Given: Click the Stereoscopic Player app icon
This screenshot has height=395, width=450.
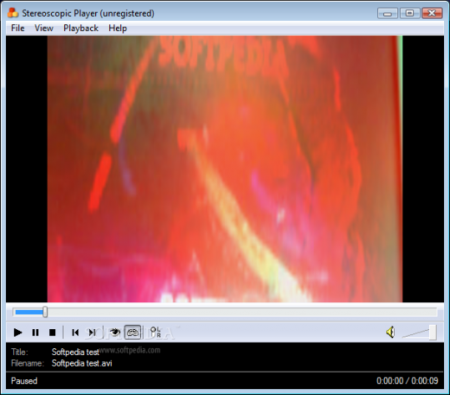Looking at the screenshot, I should point(13,13).
